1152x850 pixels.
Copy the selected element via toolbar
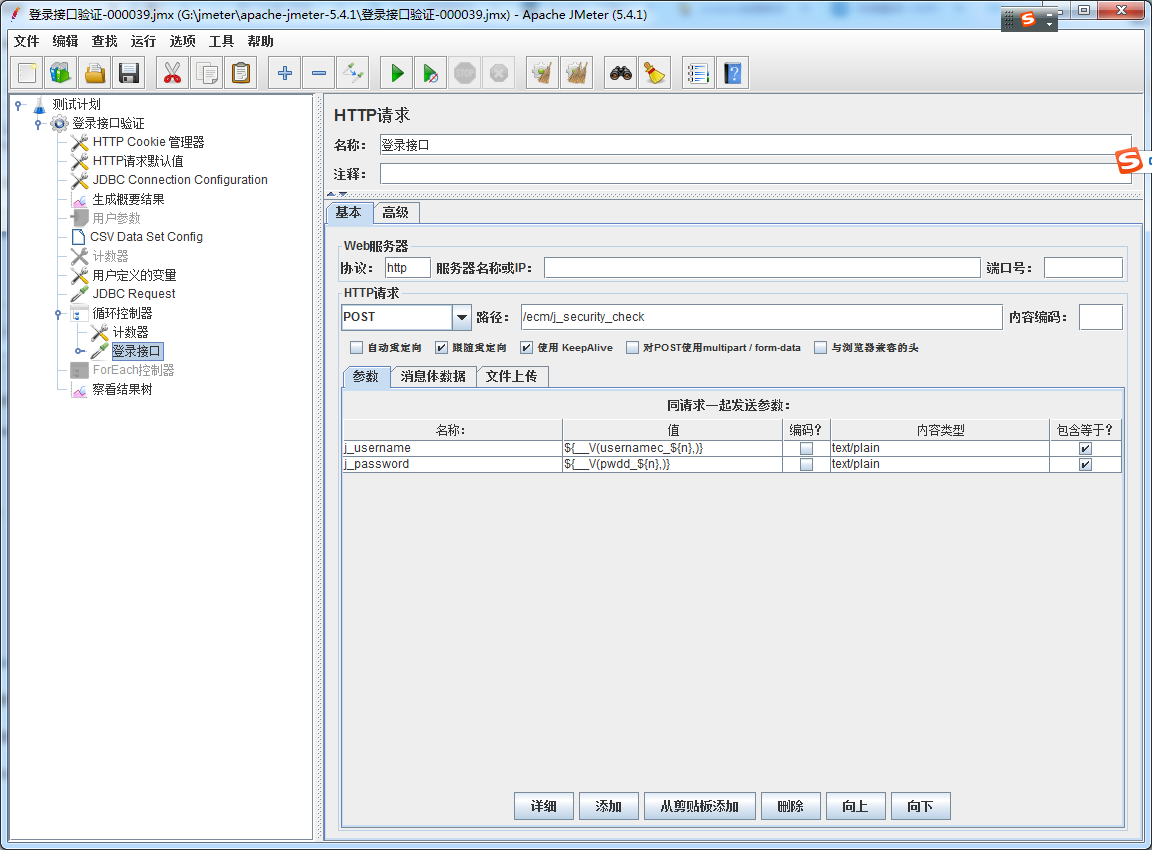[x=206, y=73]
